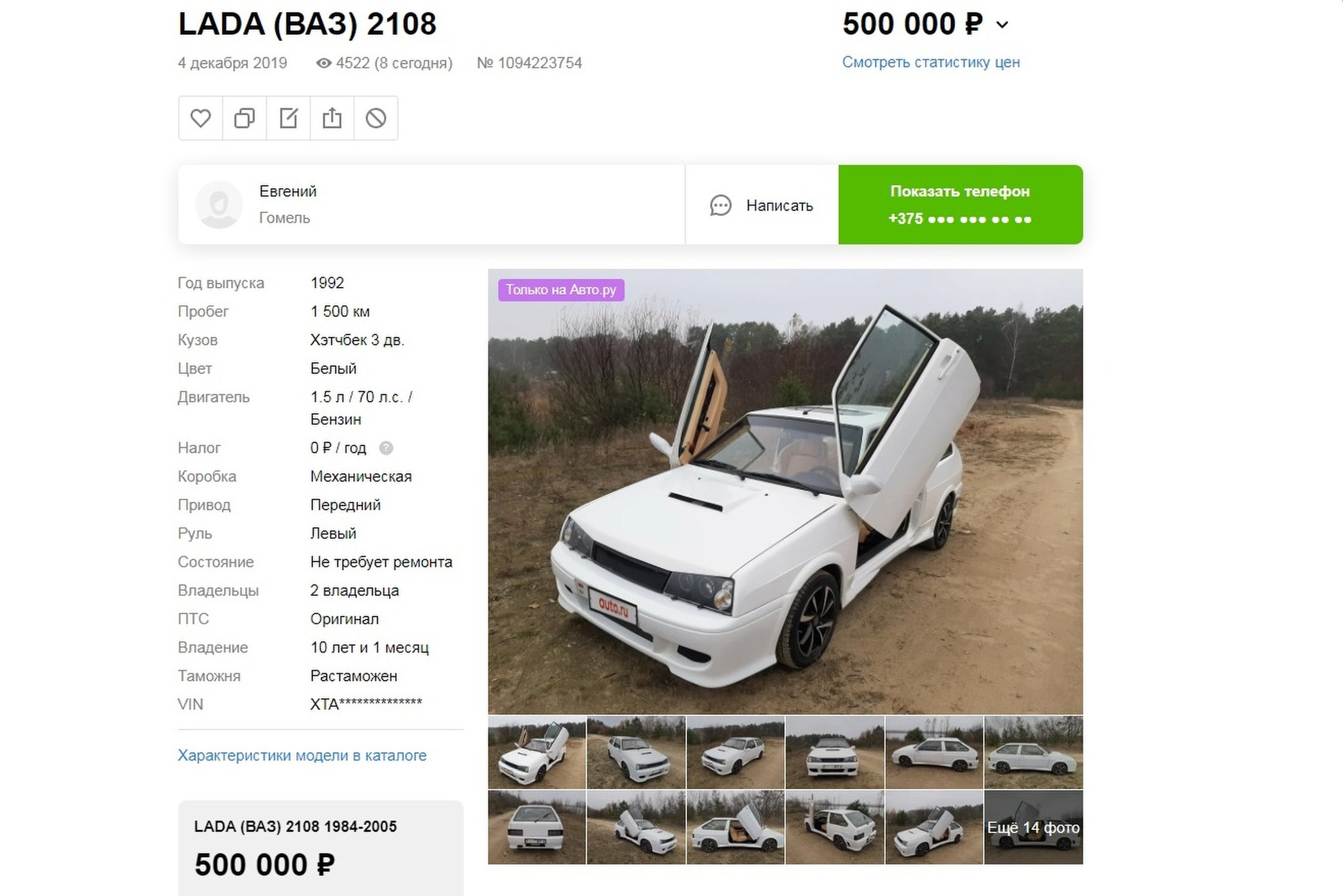Select the first thumbnail with open doors
This screenshot has height=896, width=1343.
coord(537,753)
